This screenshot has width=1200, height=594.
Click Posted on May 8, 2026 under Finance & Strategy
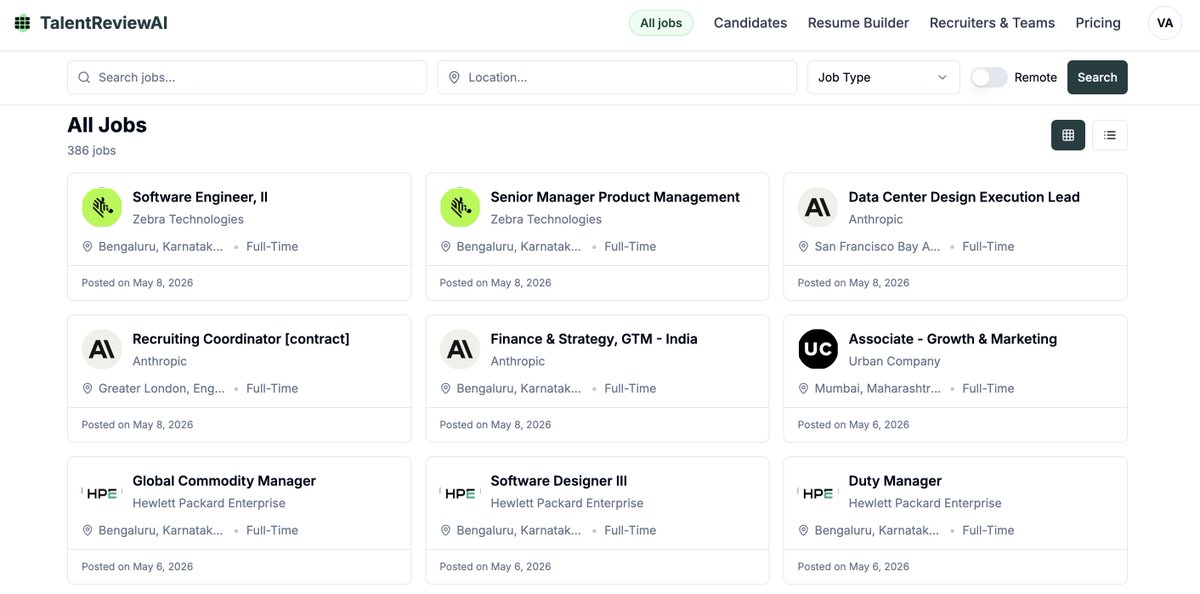tap(495, 424)
